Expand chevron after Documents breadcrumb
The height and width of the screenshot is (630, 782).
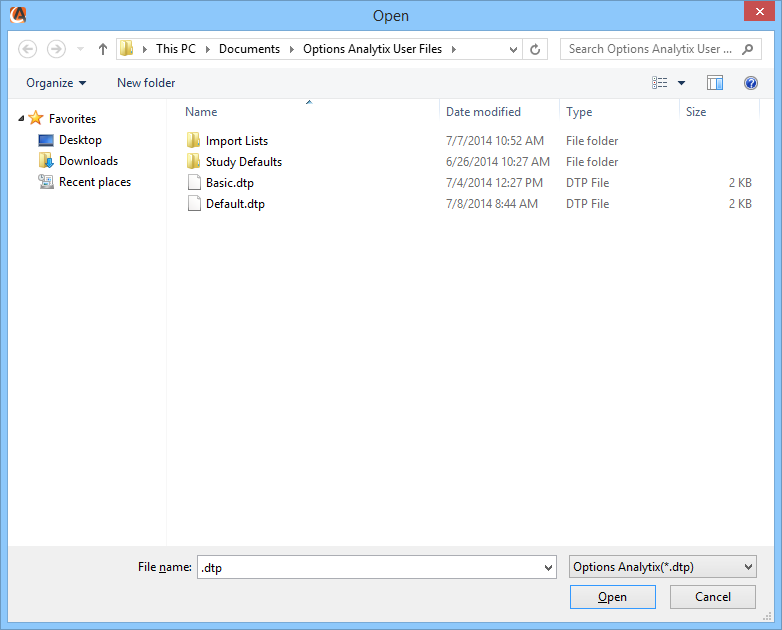coord(292,49)
